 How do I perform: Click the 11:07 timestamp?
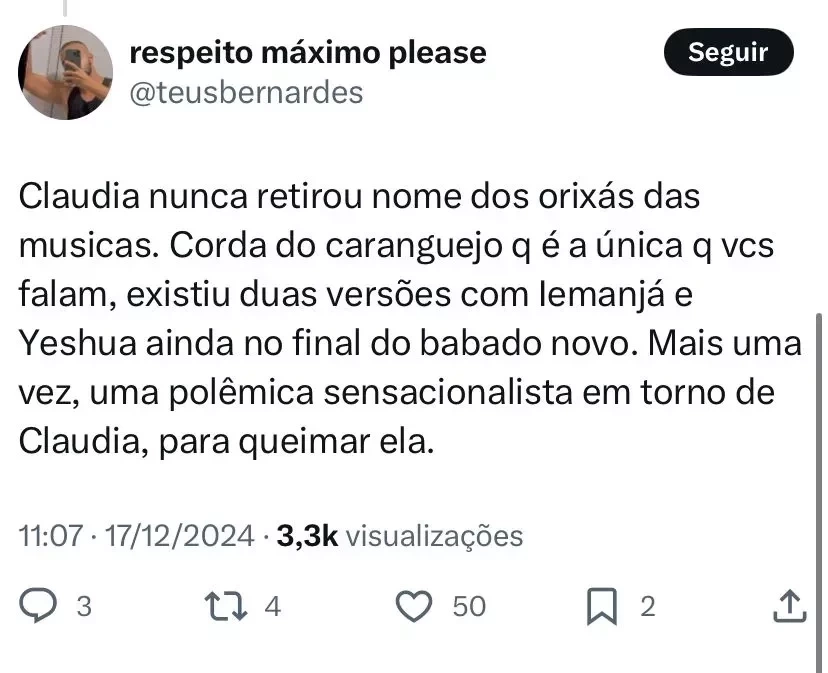tap(50, 536)
